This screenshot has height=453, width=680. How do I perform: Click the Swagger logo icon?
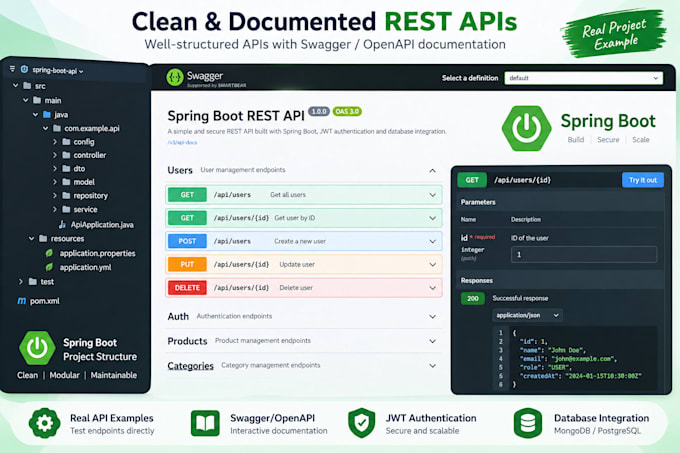click(175, 78)
